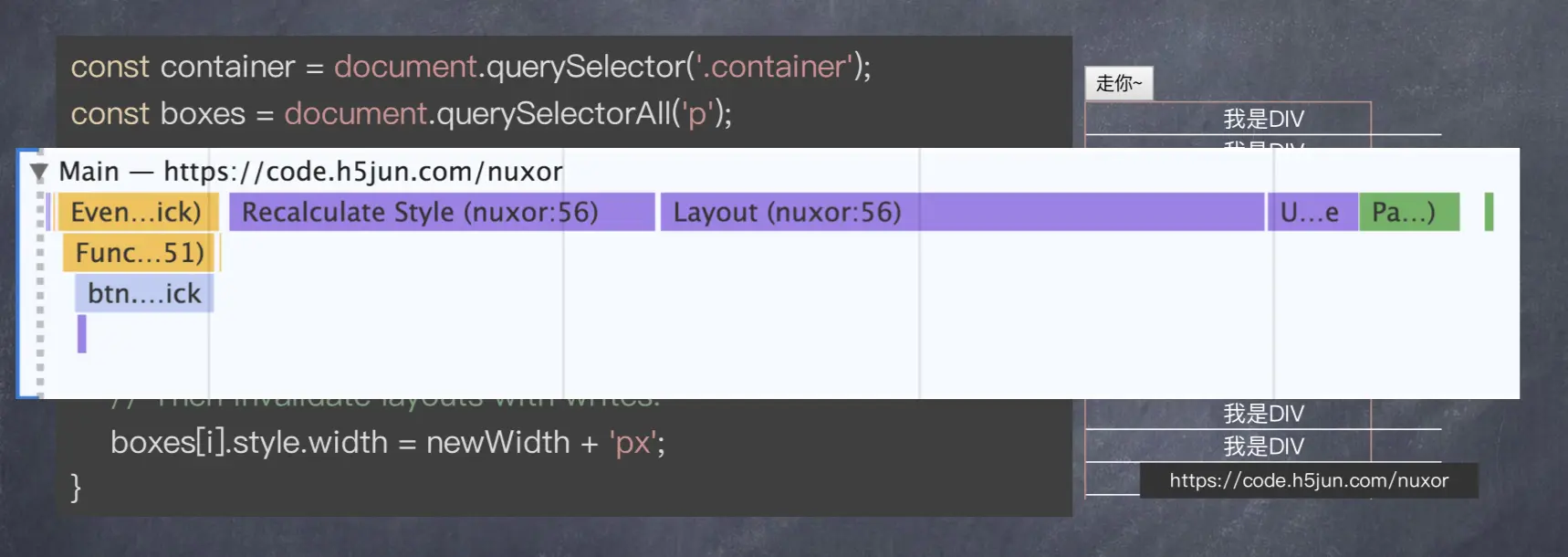Click the const boxes code line

tap(402, 114)
